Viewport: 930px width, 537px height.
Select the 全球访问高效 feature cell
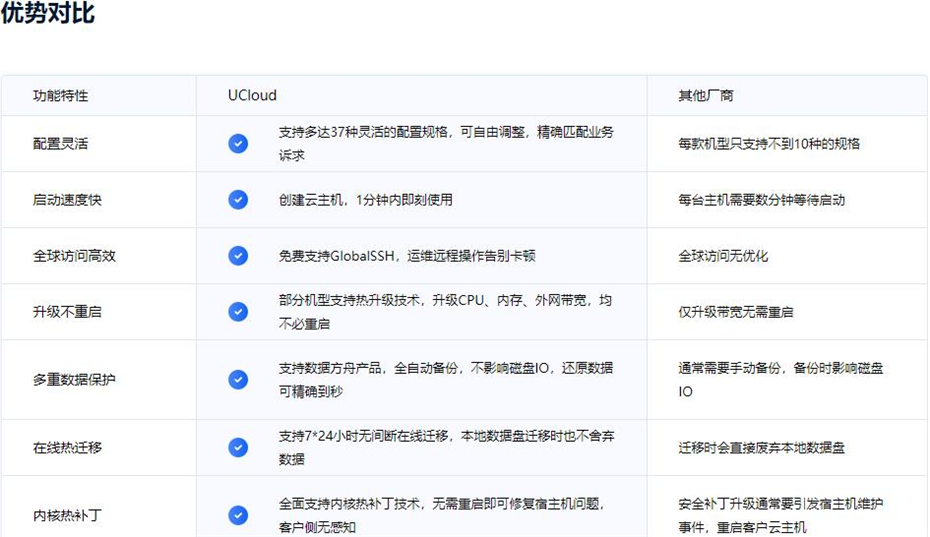point(99,256)
